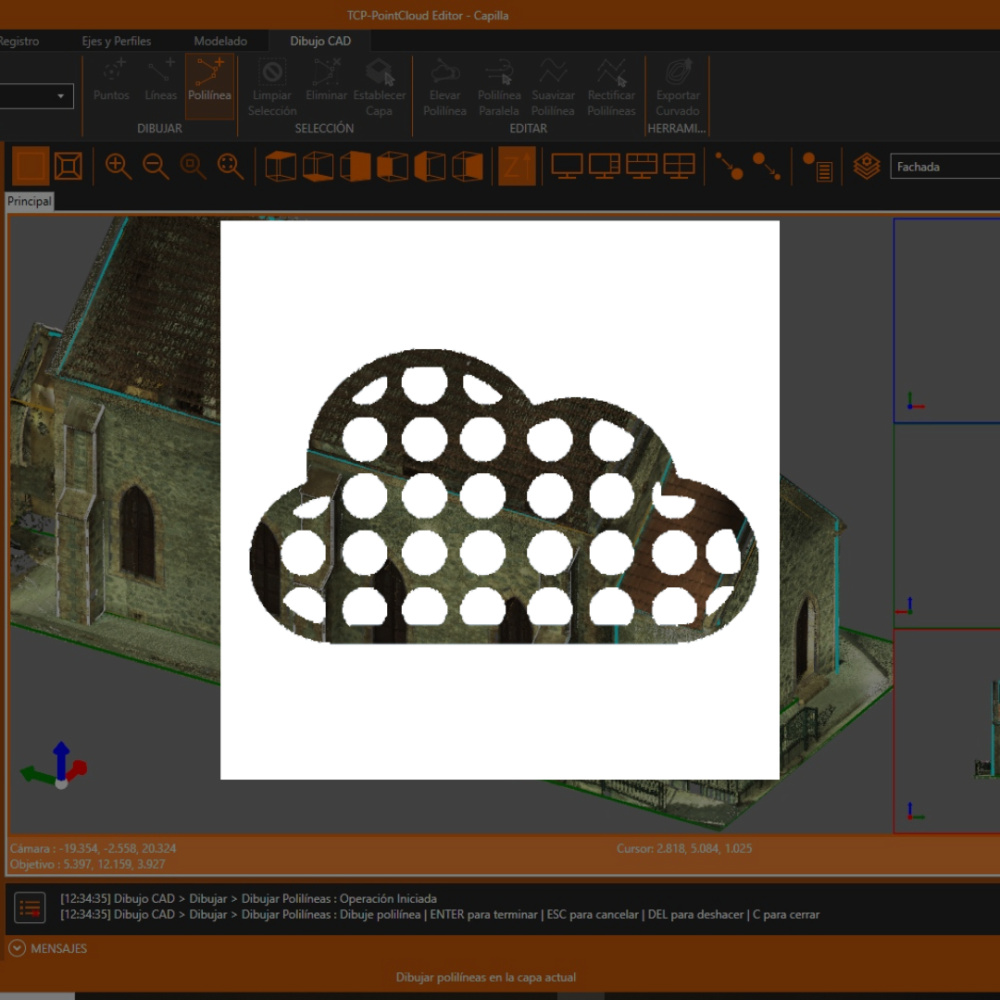Click the red-bordered bottom side viewport

coord(946,731)
